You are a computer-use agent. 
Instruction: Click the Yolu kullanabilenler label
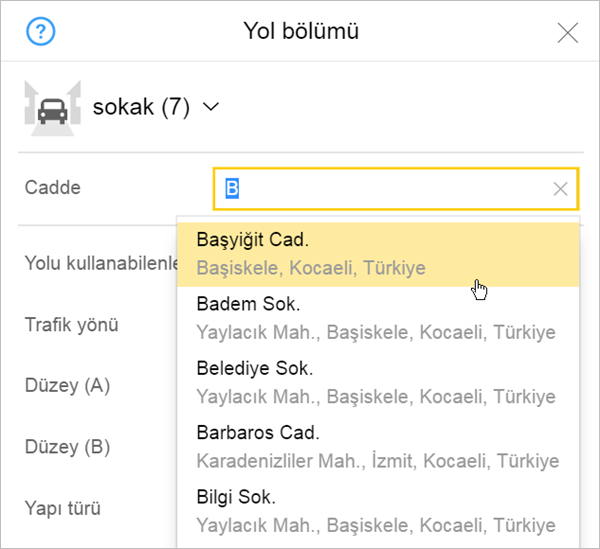click(x=101, y=263)
